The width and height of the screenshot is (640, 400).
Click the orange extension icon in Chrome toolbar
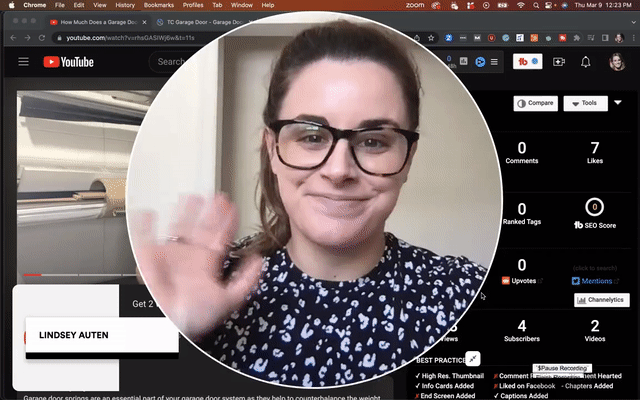click(534, 38)
